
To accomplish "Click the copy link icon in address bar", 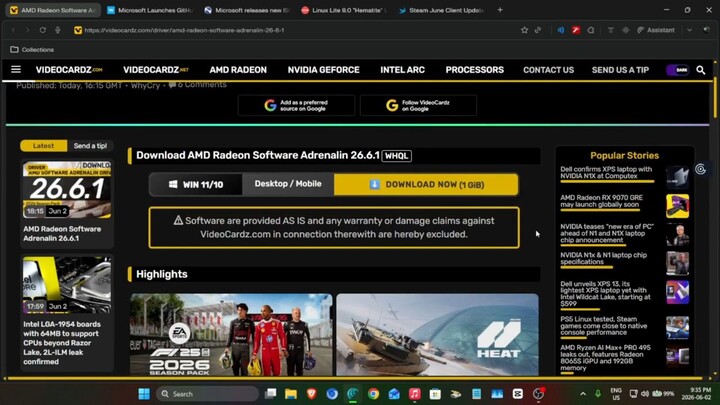I will (538, 30).
